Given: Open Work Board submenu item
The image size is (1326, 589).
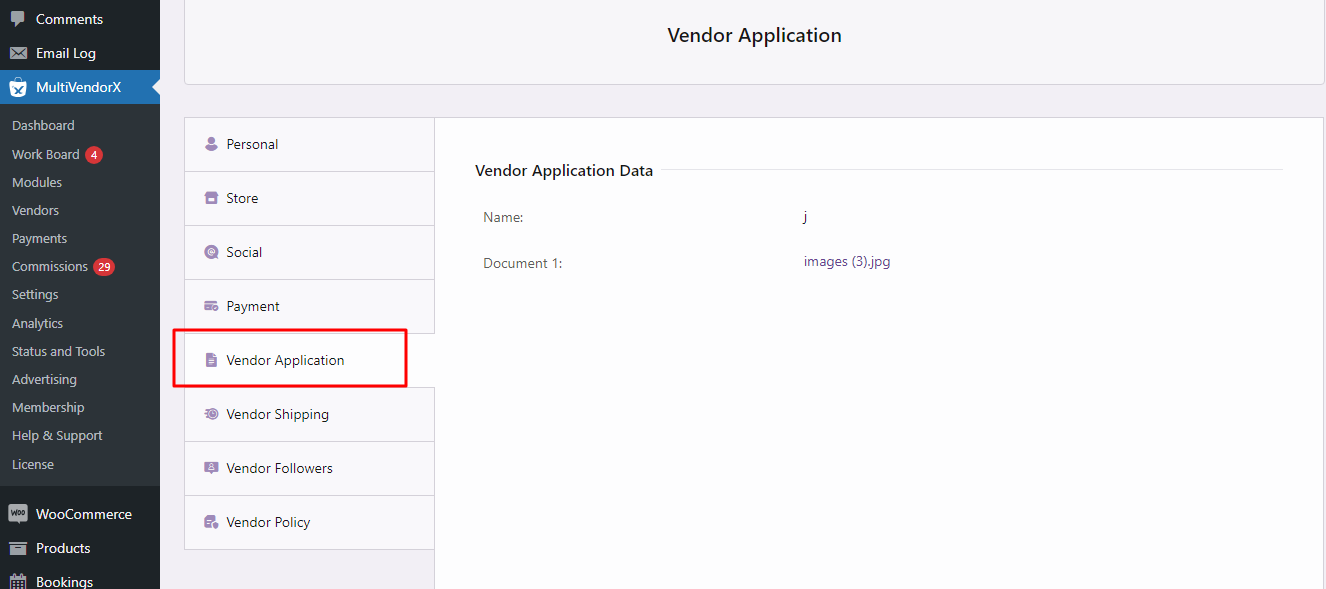Looking at the screenshot, I should click(x=46, y=154).
